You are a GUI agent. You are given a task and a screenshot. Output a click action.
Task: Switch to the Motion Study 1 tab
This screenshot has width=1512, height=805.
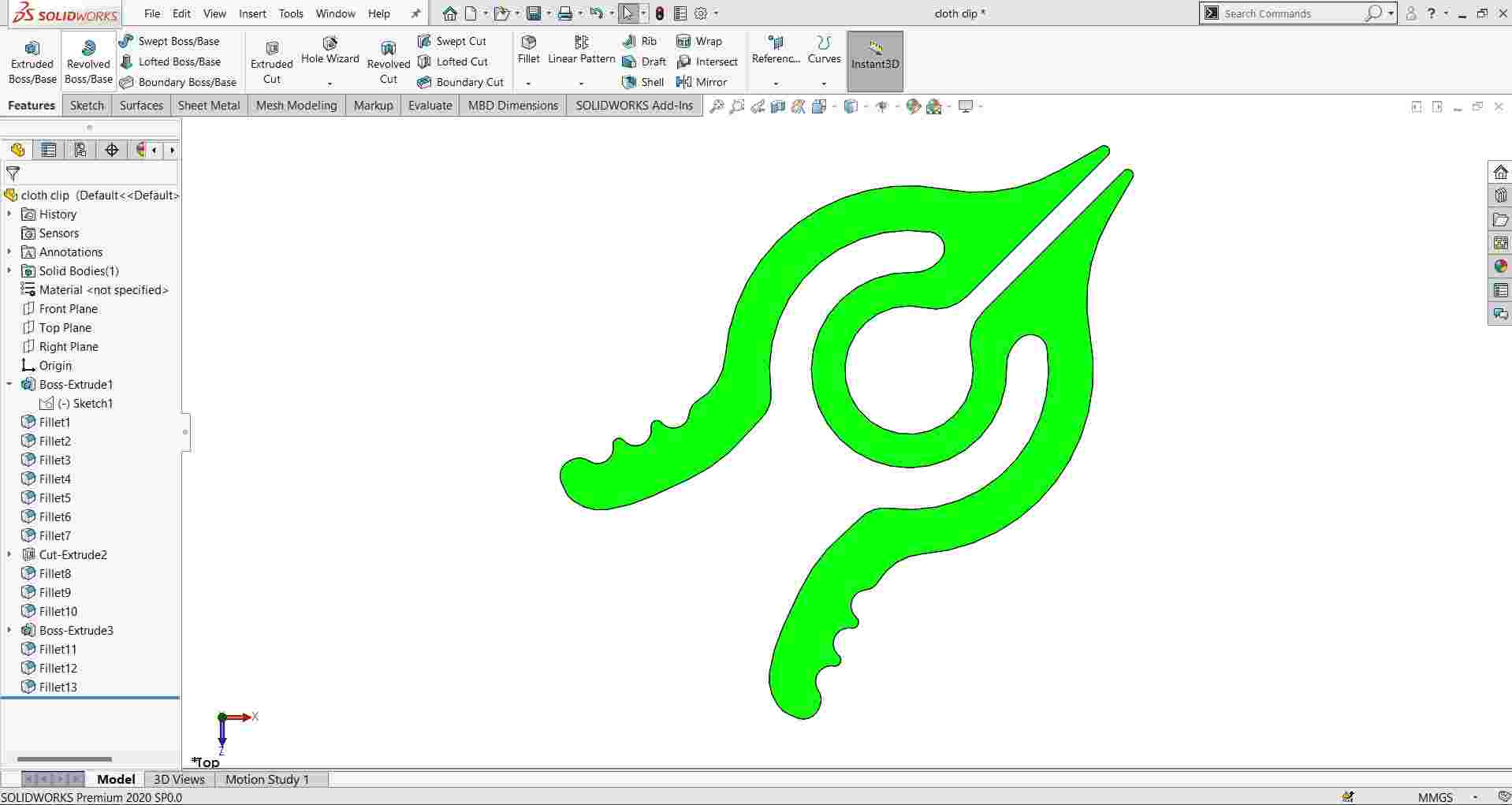pyautogui.click(x=267, y=779)
